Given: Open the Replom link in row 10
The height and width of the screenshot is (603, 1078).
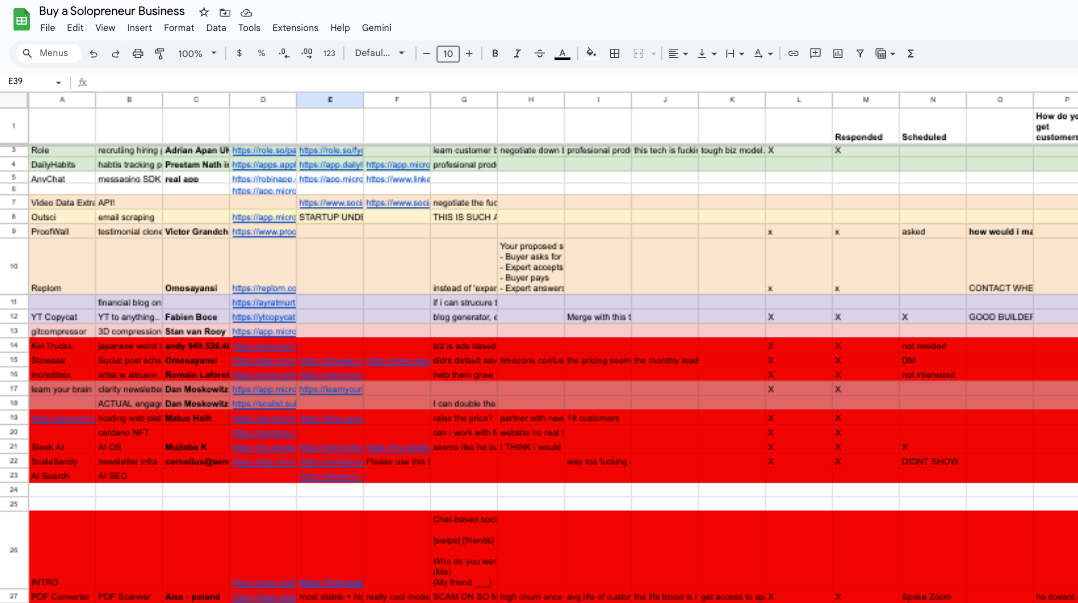Looking at the screenshot, I should click(264, 288).
